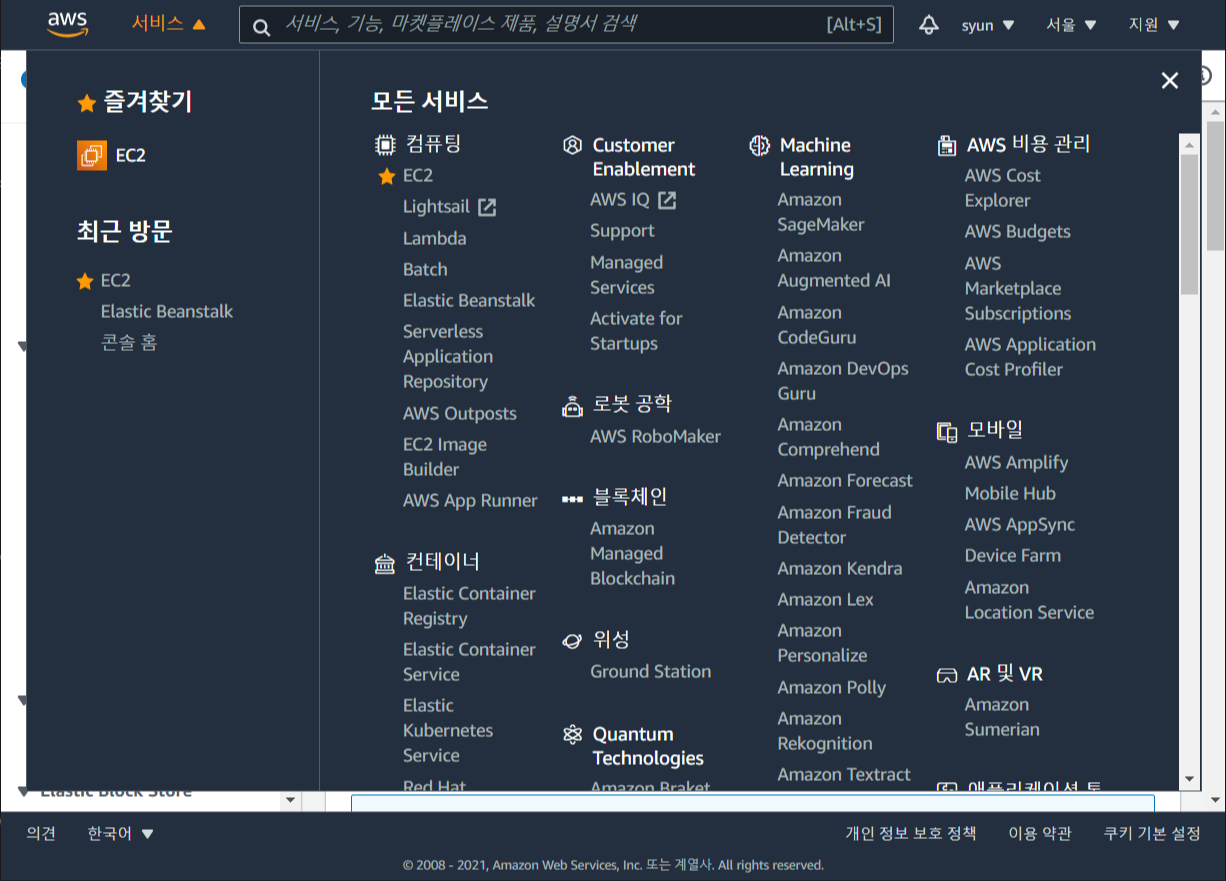Open EC2 Image Builder

pyautogui.click(x=445, y=457)
